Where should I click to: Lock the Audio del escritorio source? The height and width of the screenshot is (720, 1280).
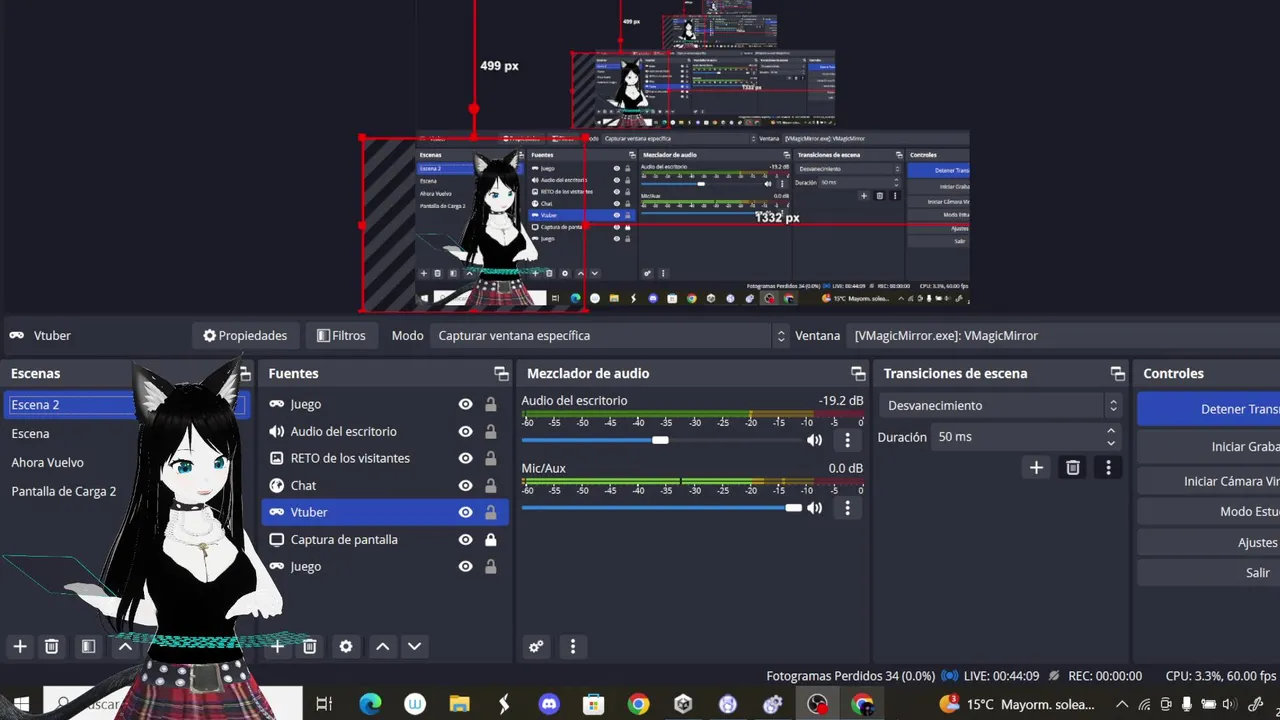491,431
